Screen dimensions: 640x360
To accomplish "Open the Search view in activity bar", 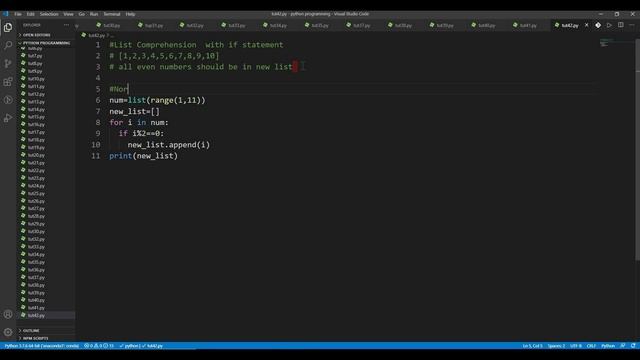I will (x=8, y=45).
